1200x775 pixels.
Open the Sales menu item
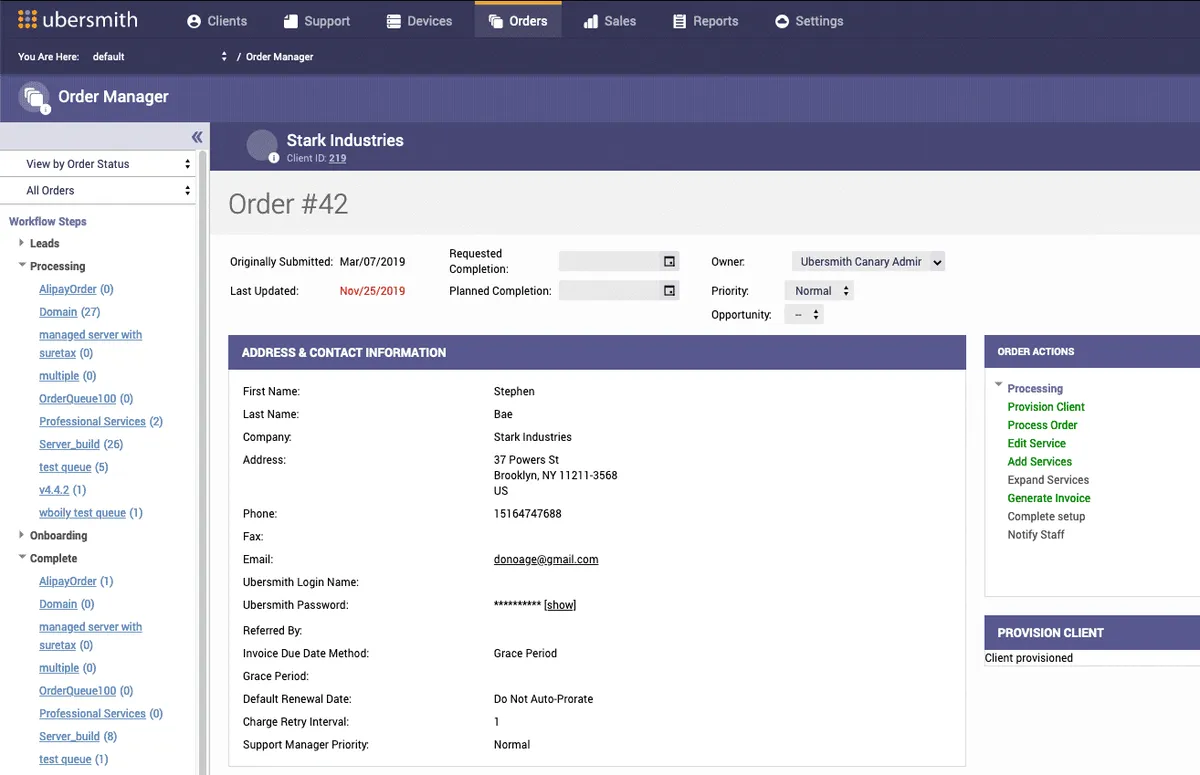609,20
